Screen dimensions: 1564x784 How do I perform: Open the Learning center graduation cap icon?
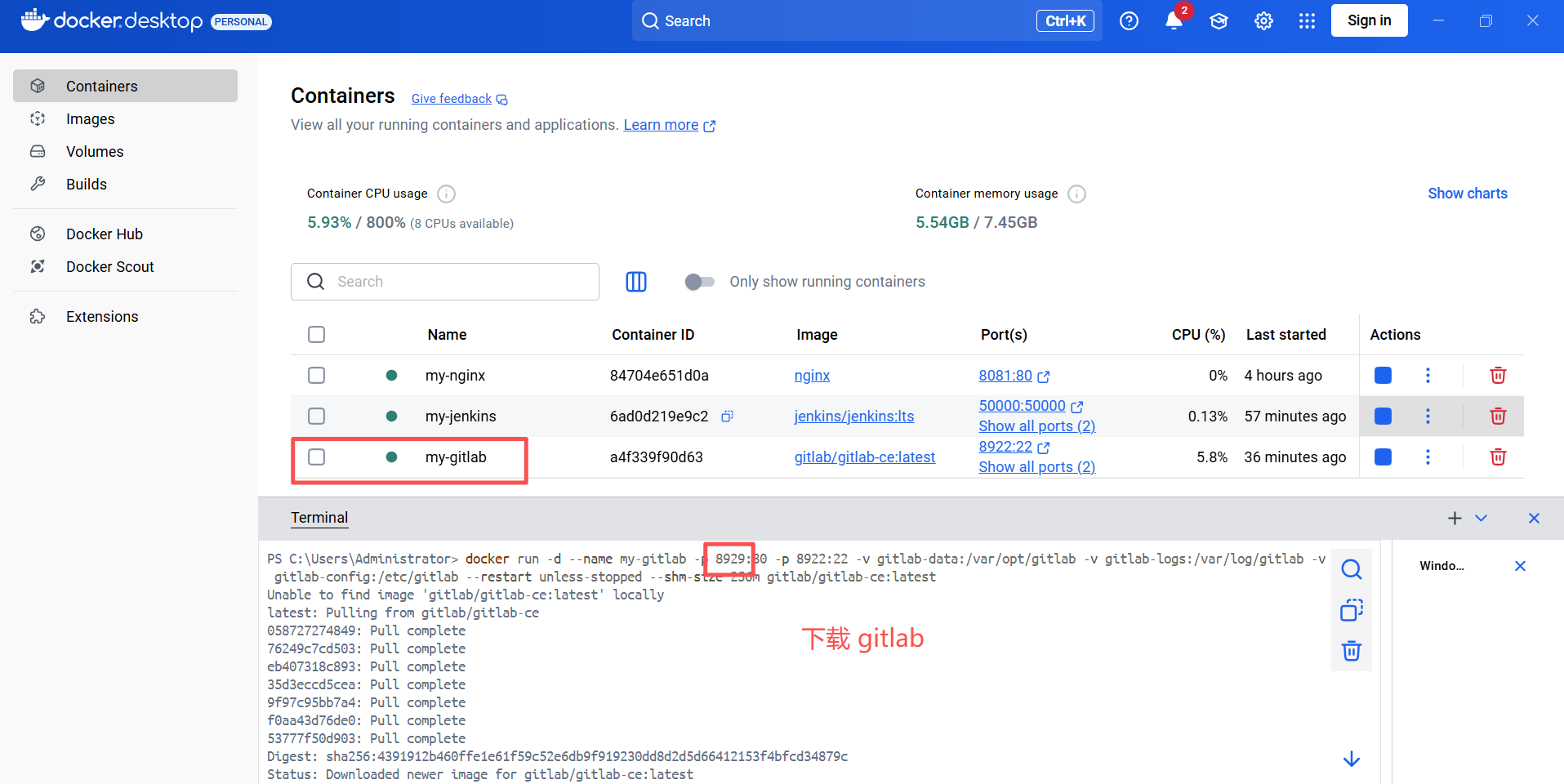[1219, 21]
